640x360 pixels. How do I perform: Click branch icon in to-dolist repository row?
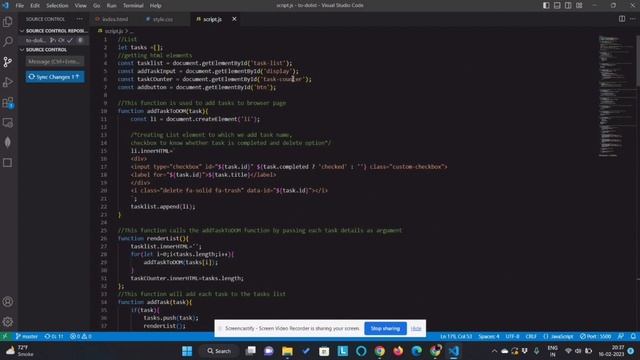pyautogui.click(x=52, y=40)
